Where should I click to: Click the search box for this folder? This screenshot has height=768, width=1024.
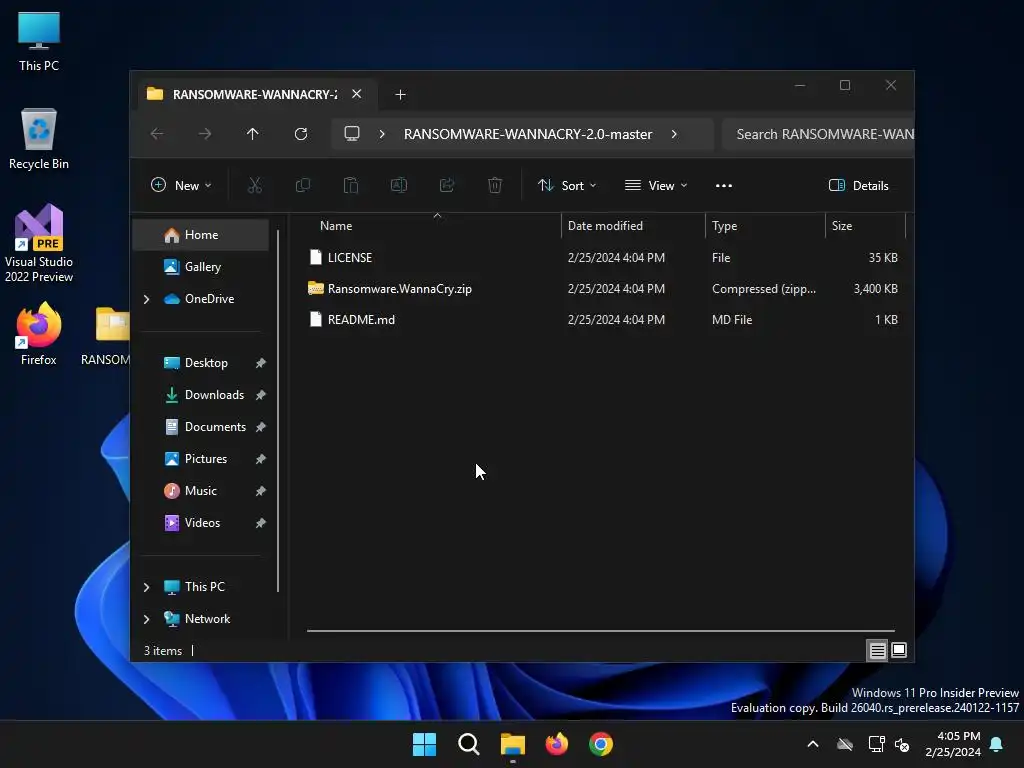tap(819, 134)
